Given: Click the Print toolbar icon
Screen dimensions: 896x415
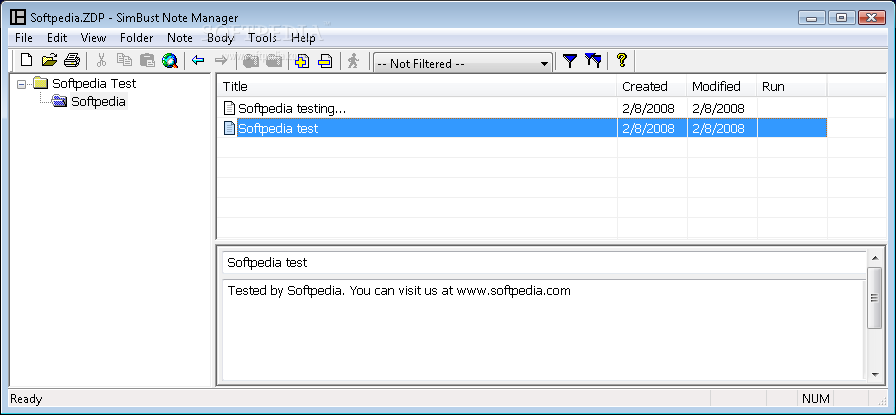Looking at the screenshot, I should click(x=72, y=60).
